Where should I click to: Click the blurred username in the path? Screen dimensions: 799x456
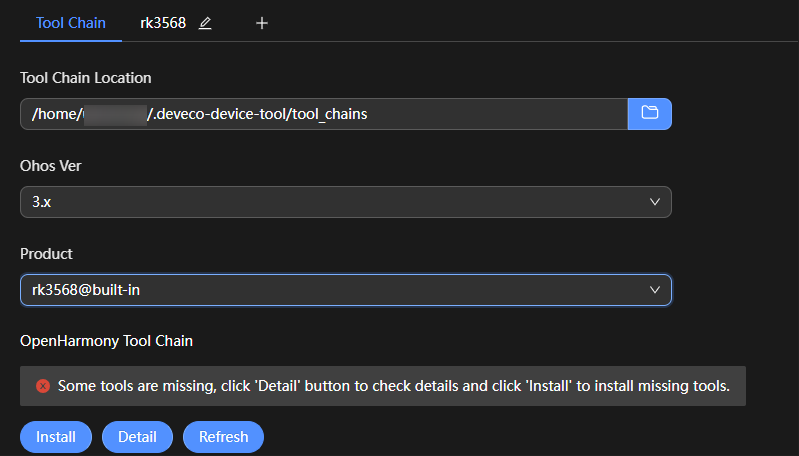114,114
